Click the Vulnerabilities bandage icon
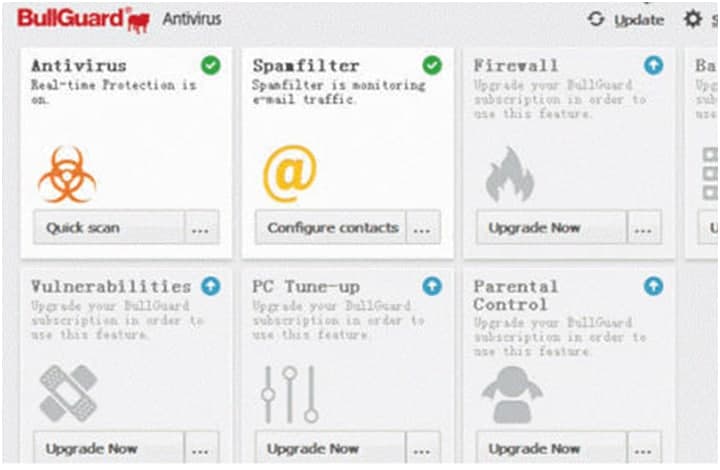720x470 pixels. [68, 393]
